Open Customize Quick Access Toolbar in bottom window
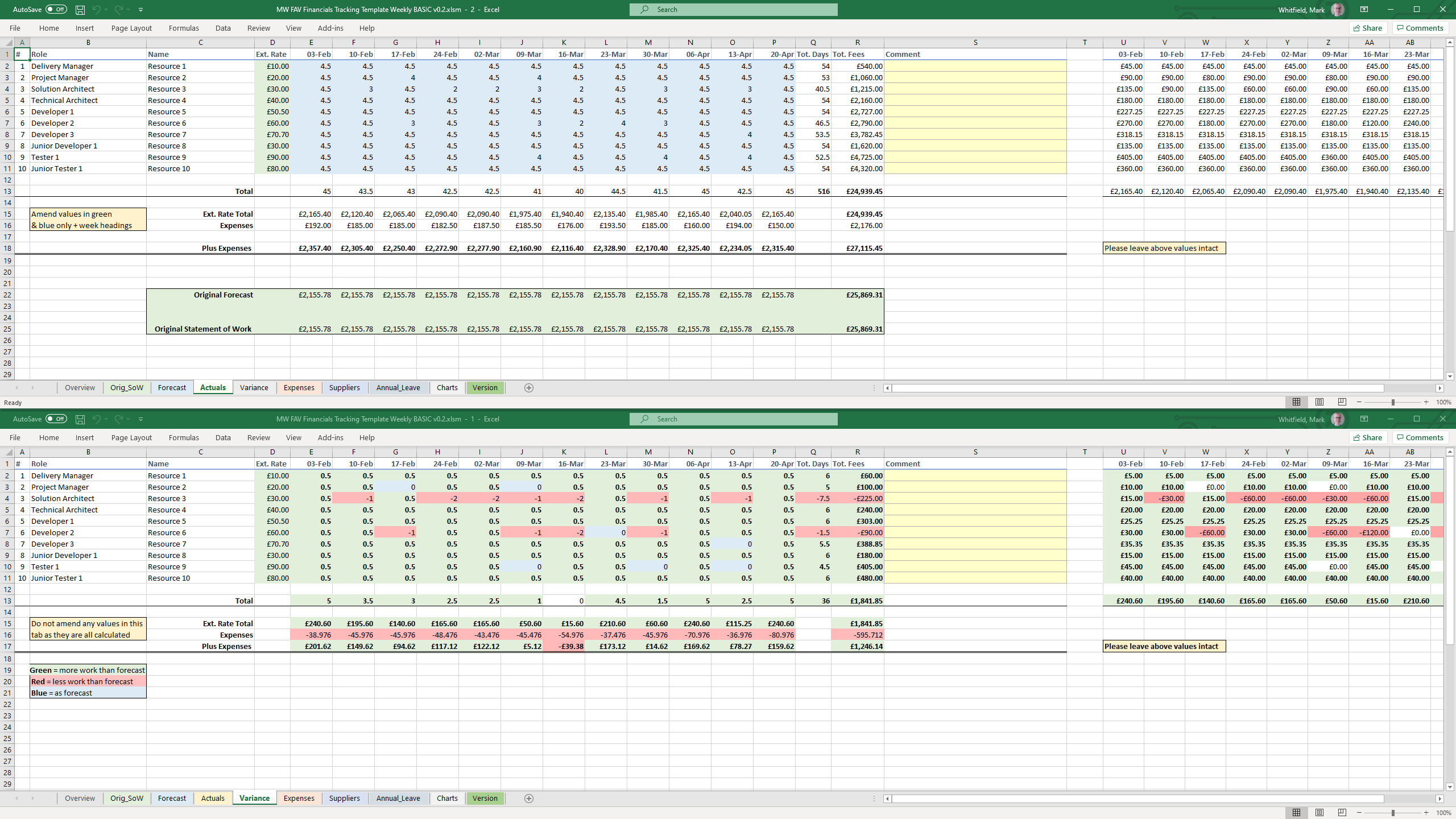The width and height of the screenshot is (1456, 819). click(140, 419)
